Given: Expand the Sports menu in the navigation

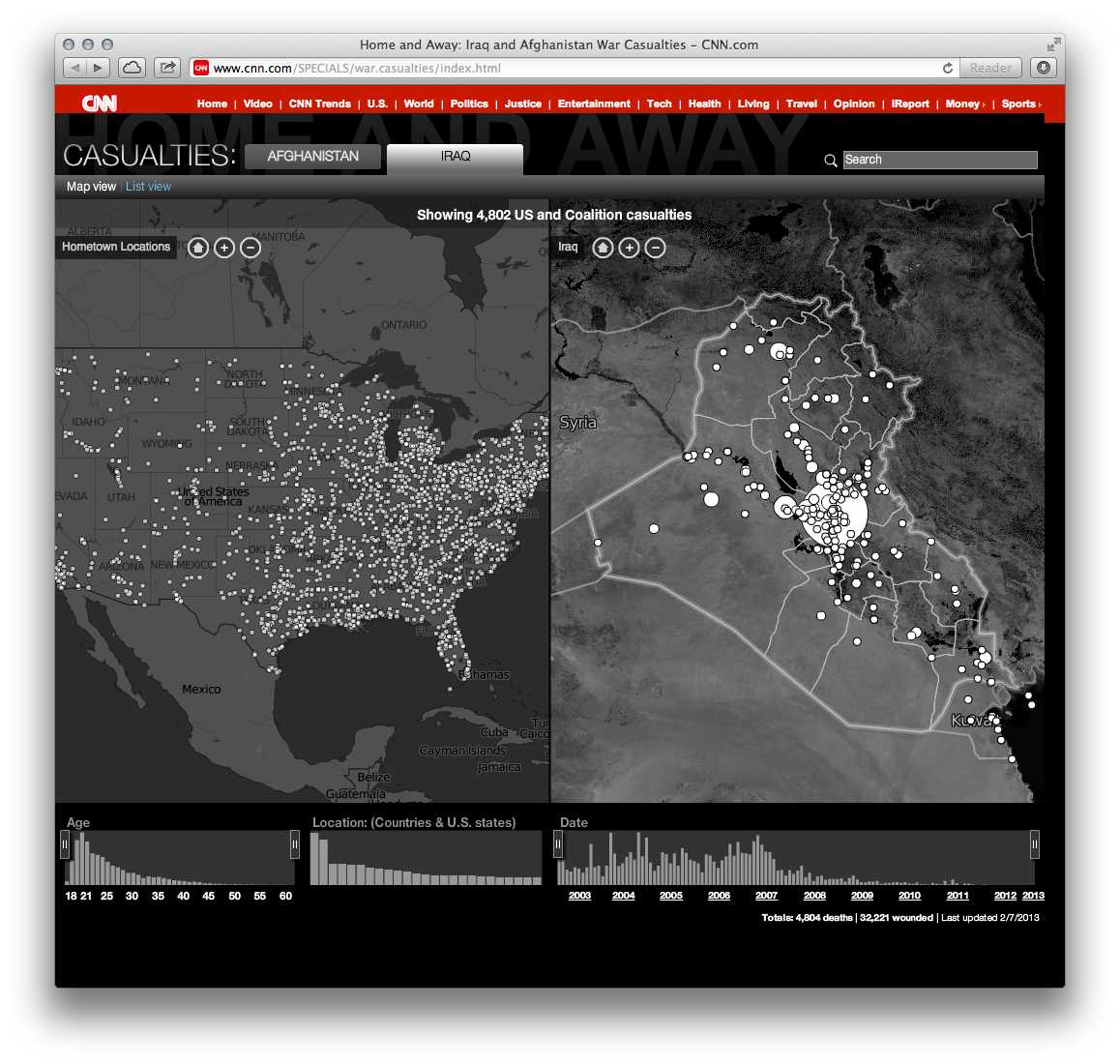Looking at the screenshot, I should (1020, 103).
